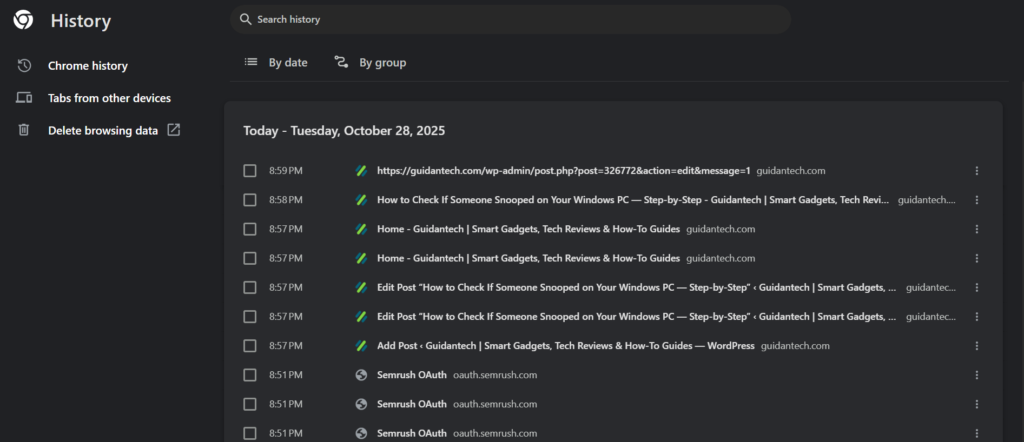Open Tabs from other devices

point(109,98)
